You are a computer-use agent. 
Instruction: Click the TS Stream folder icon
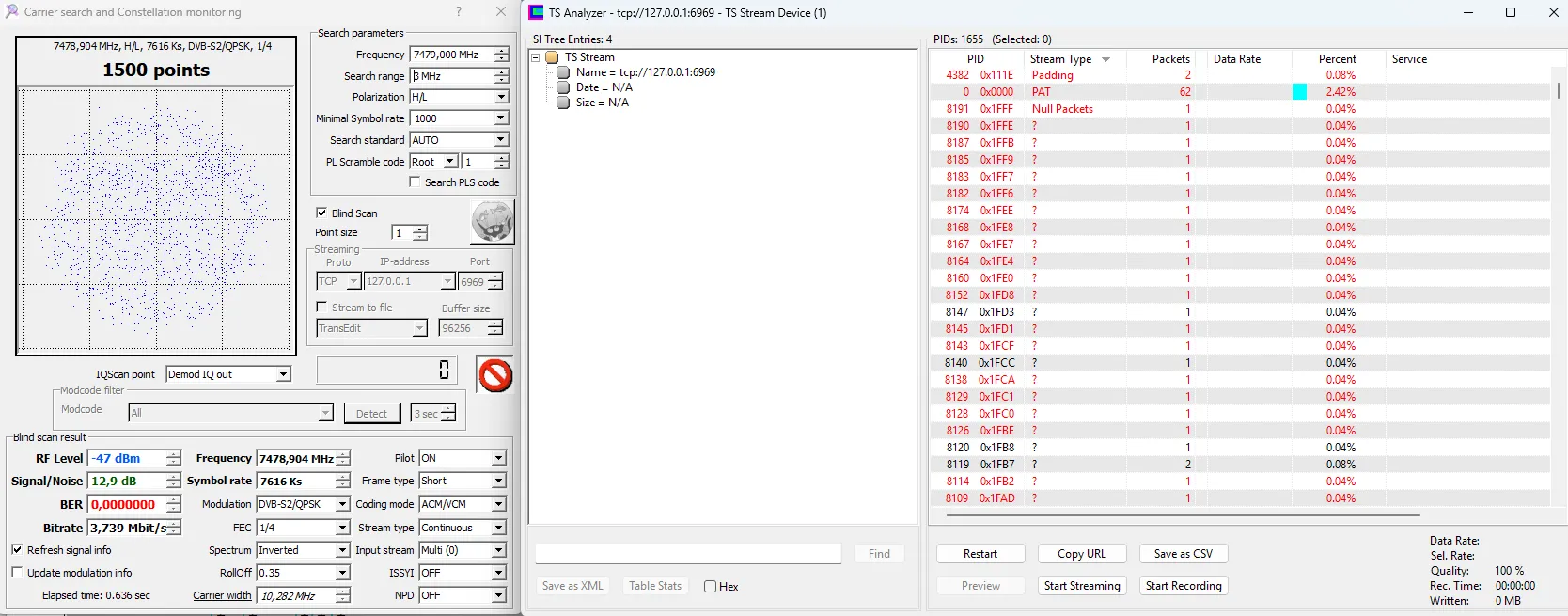coord(554,57)
